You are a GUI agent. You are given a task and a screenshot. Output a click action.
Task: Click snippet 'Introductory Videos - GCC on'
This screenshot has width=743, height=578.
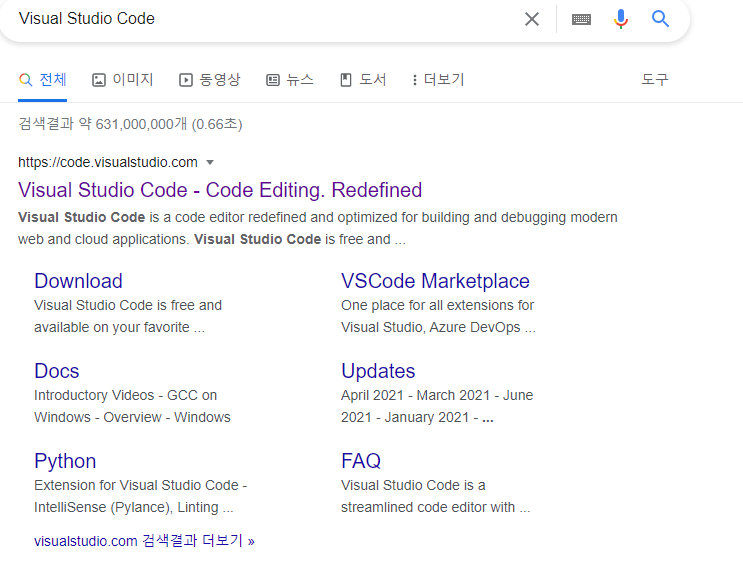[x=126, y=395]
